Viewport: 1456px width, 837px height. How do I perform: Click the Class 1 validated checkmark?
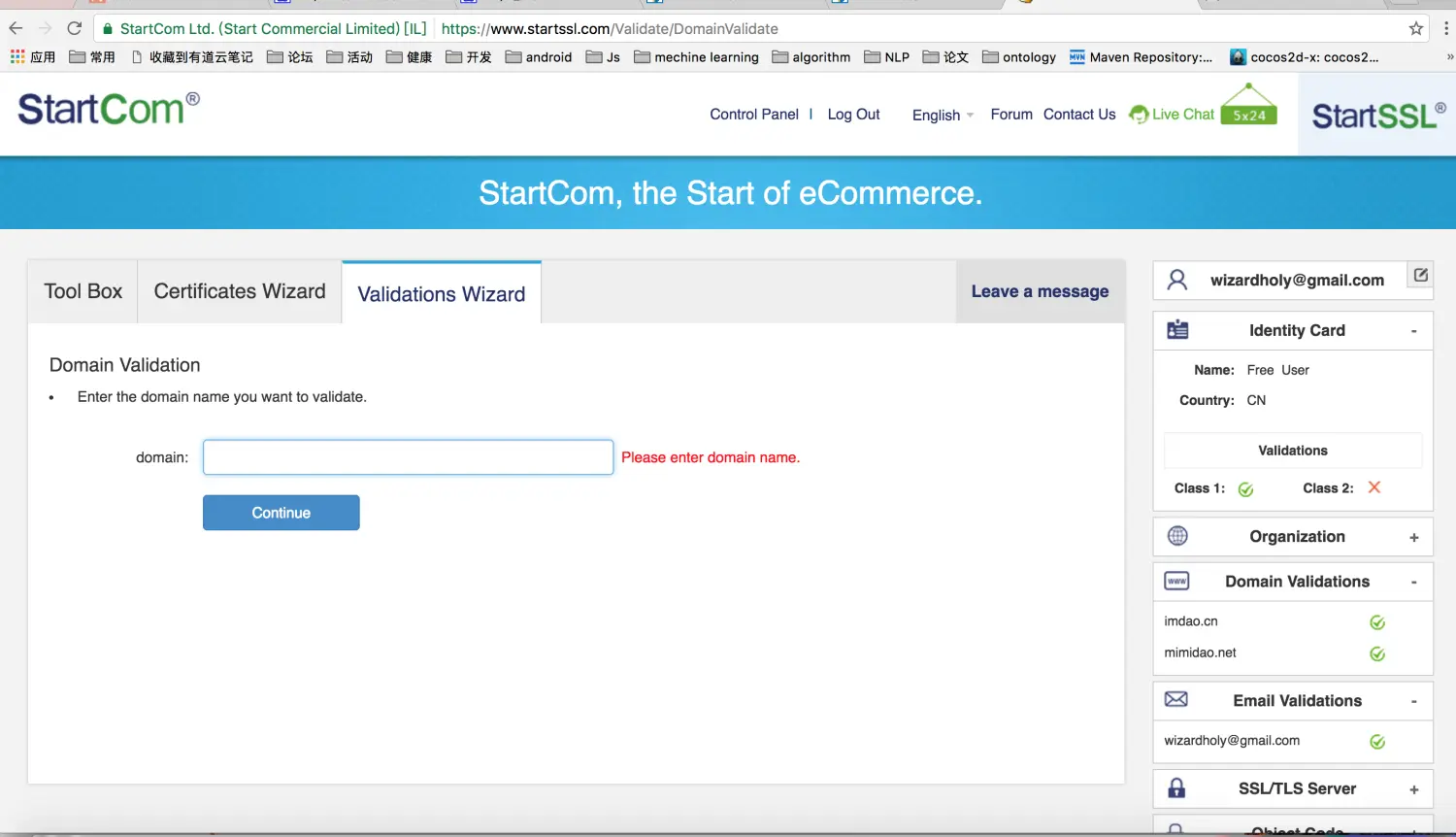coord(1245,489)
